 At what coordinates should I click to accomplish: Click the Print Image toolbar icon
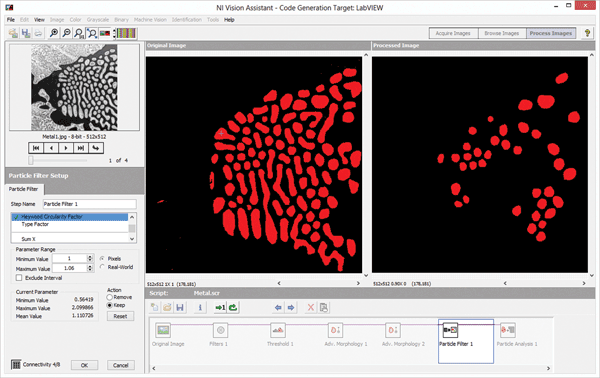tap(38, 33)
